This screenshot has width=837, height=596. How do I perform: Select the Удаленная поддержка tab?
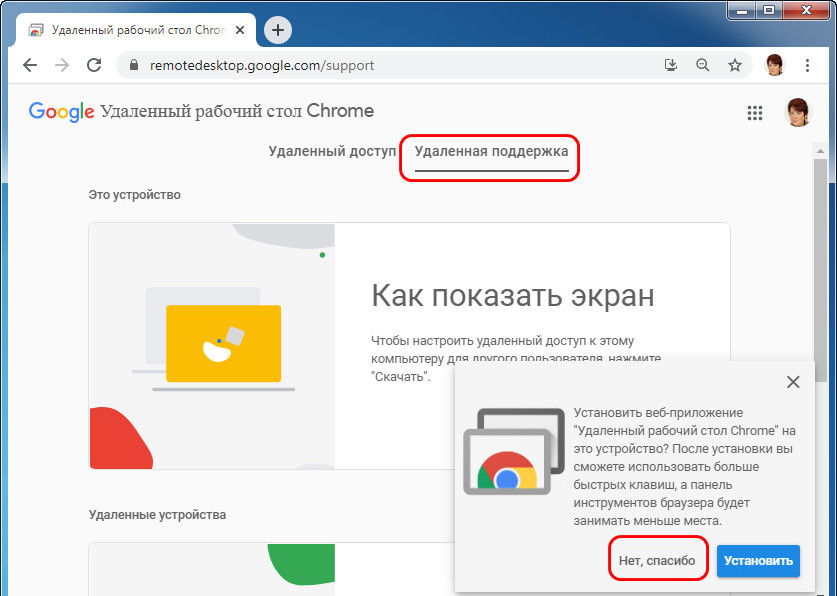click(x=491, y=152)
